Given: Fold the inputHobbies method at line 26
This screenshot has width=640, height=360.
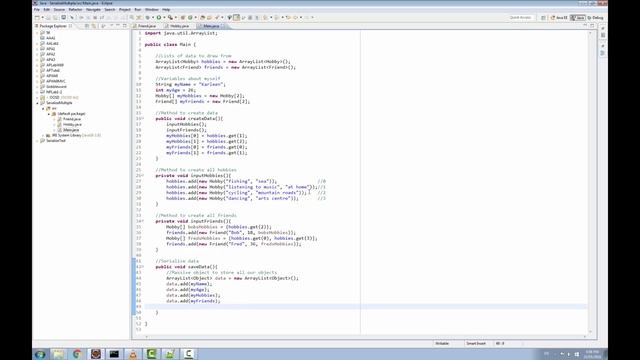Looking at the screenshot, I should [x=142, y=176].
